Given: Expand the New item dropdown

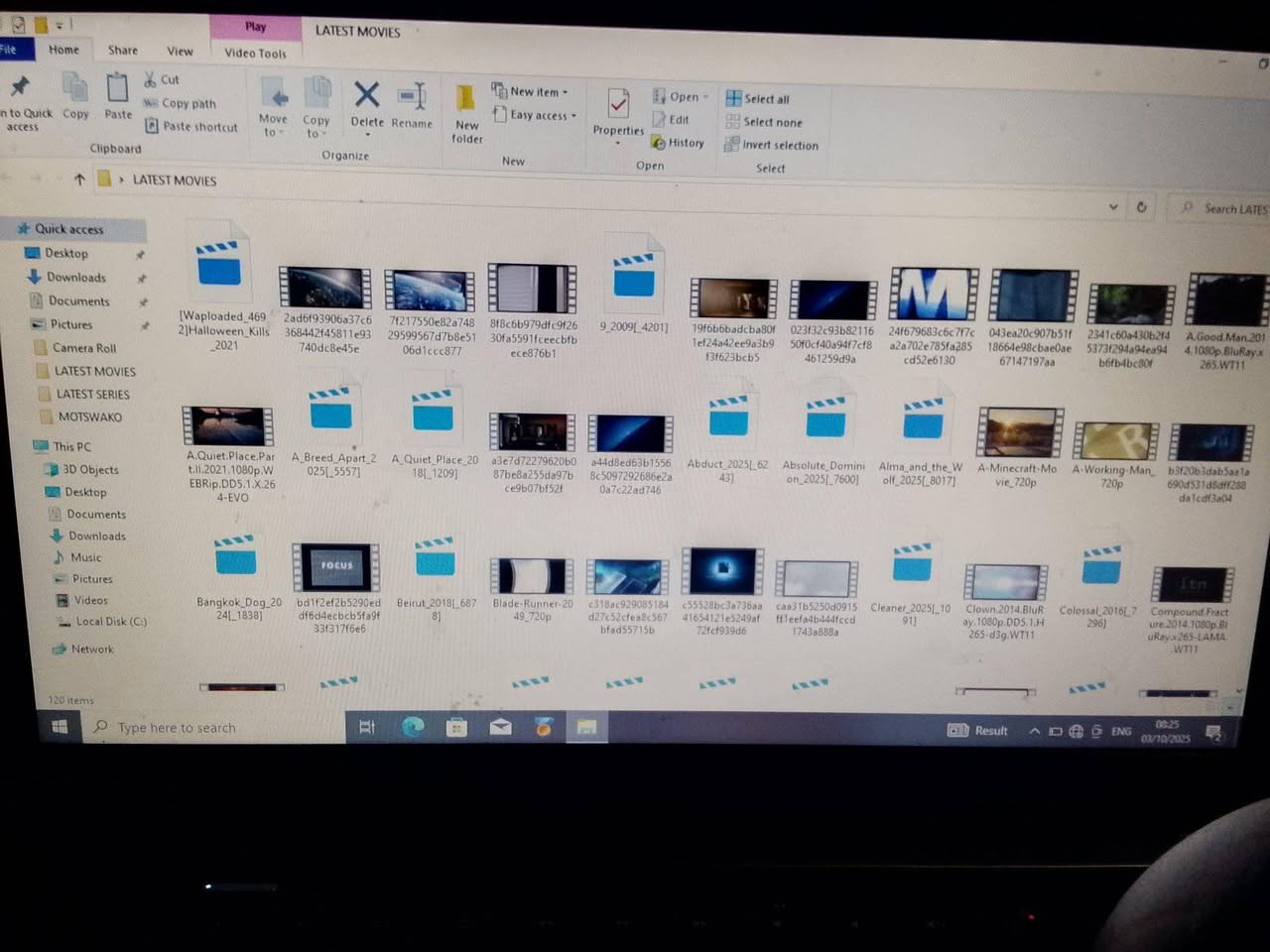Looking at the screenshot, I should point(537,91).
